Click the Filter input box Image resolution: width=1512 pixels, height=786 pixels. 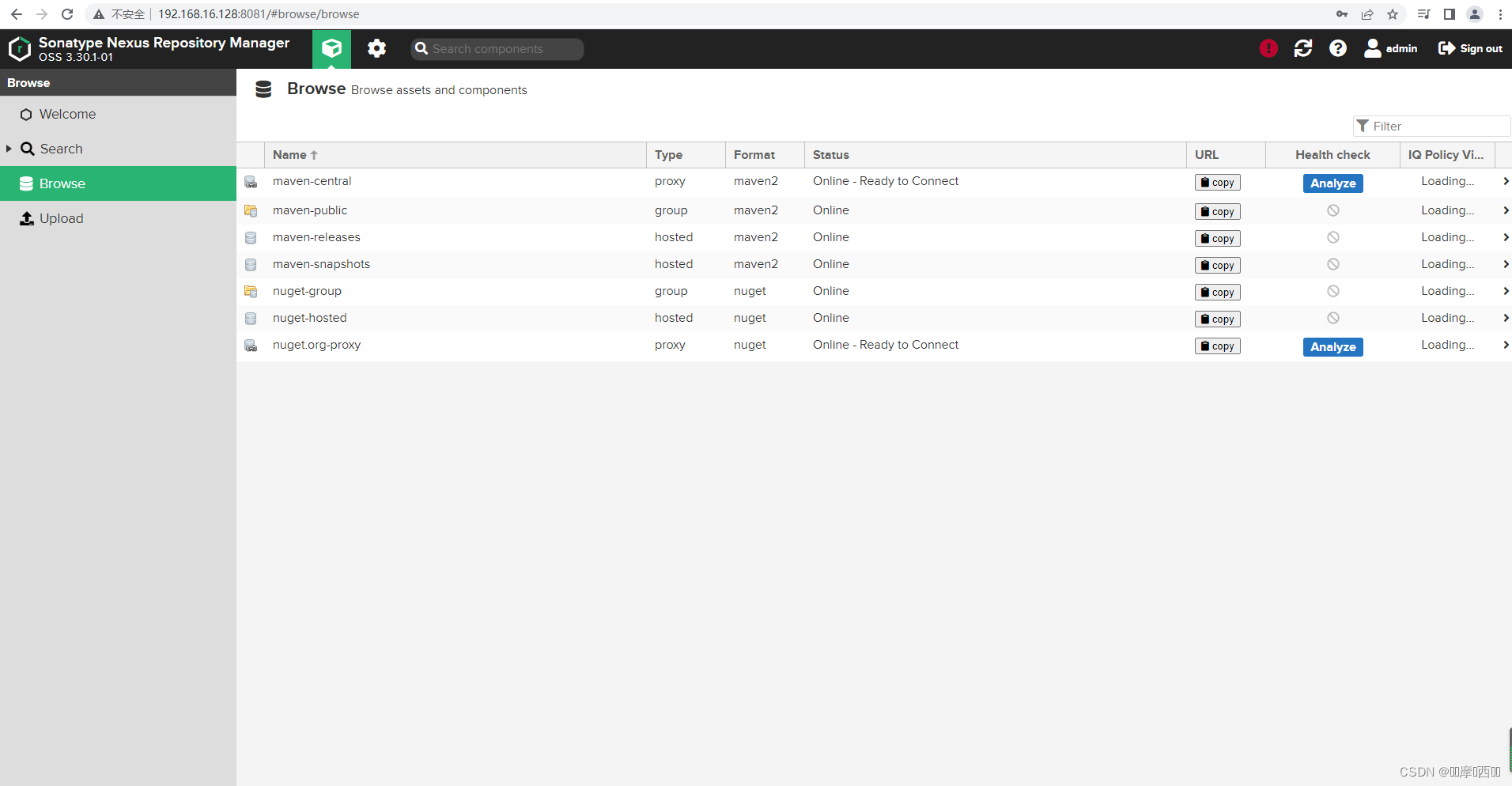pos(1432,126)
